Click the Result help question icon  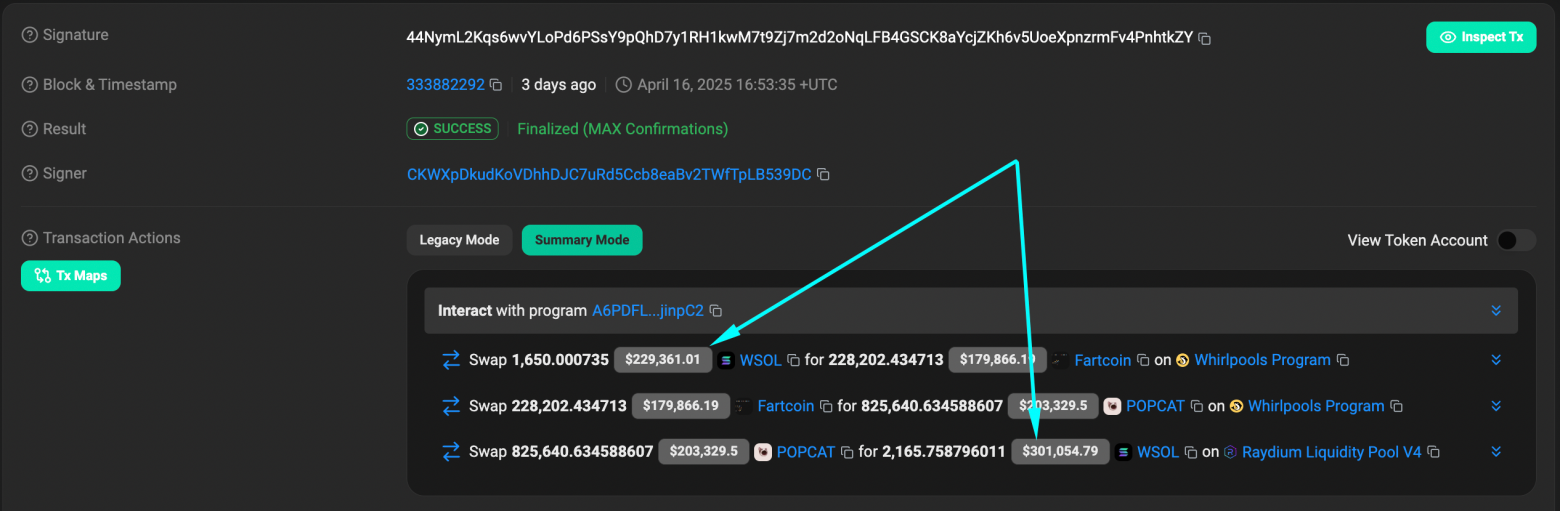tap(30, 129)
